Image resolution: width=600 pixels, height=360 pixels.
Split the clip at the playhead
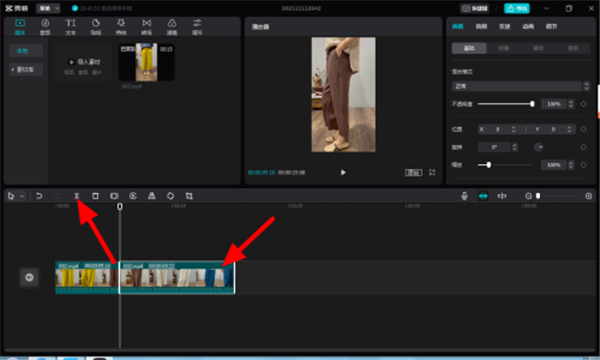pos(77,196)
